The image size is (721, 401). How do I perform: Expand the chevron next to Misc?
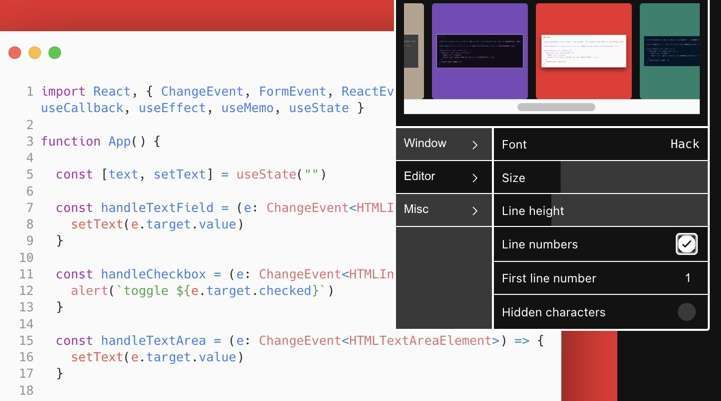click(475, 210)
